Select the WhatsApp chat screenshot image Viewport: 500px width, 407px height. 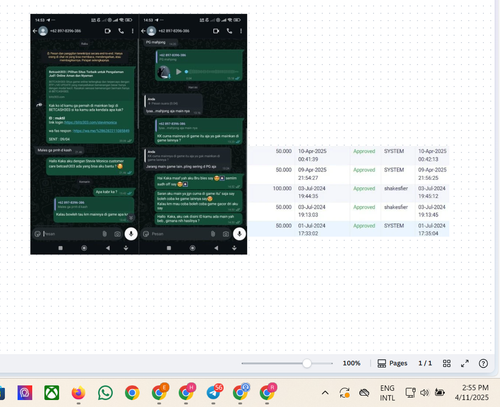tap(139, 134)
